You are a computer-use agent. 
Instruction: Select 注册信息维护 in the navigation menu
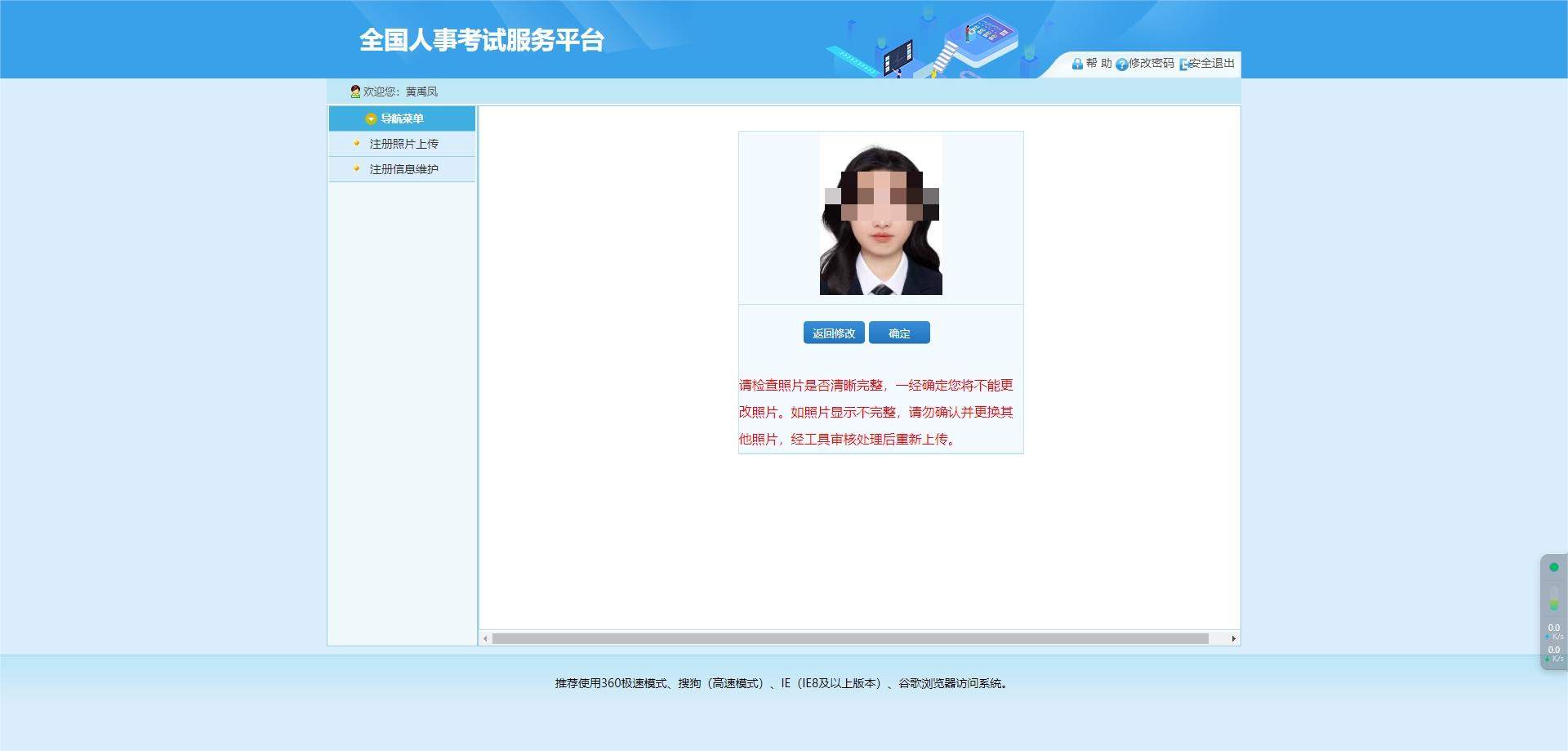point(403,169)
